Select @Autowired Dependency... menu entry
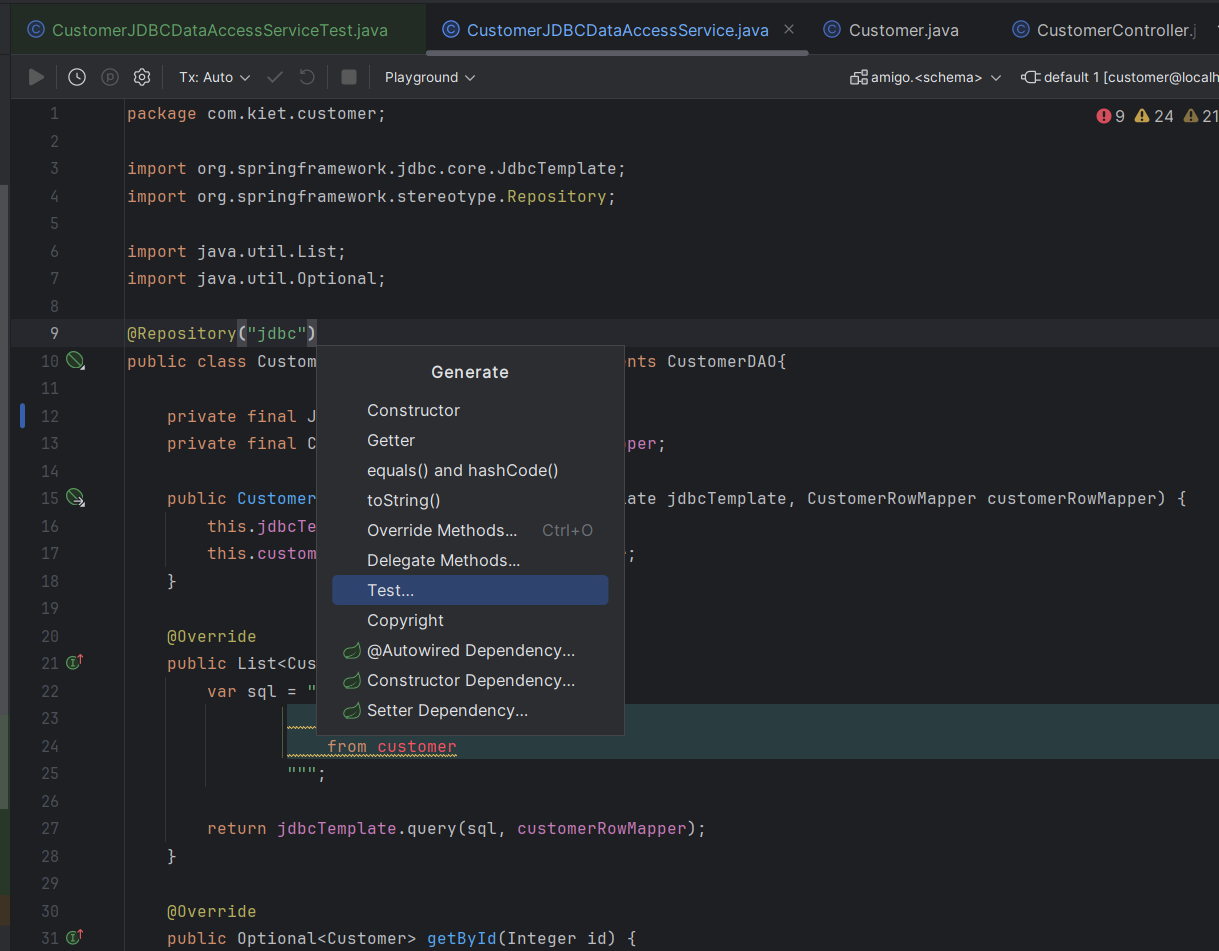Viewport: 1219px width, 951px height. [470, 650]
